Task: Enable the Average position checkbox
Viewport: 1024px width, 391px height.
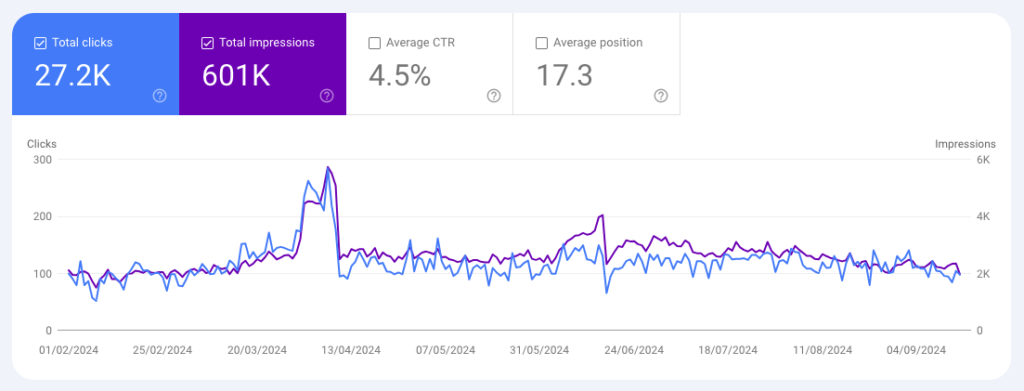Action: 541,43
